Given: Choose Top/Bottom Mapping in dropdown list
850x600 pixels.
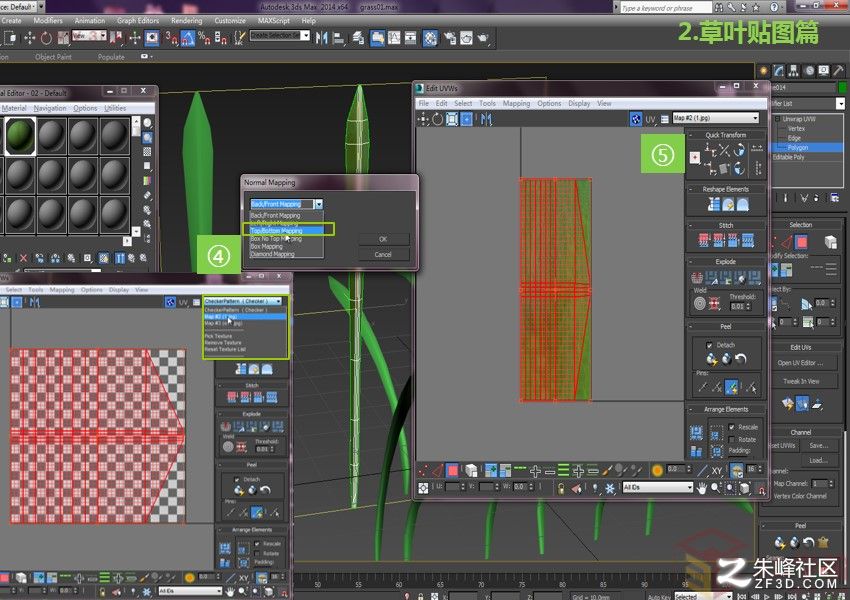Looking at the screenshot, I should click(286, 230).
